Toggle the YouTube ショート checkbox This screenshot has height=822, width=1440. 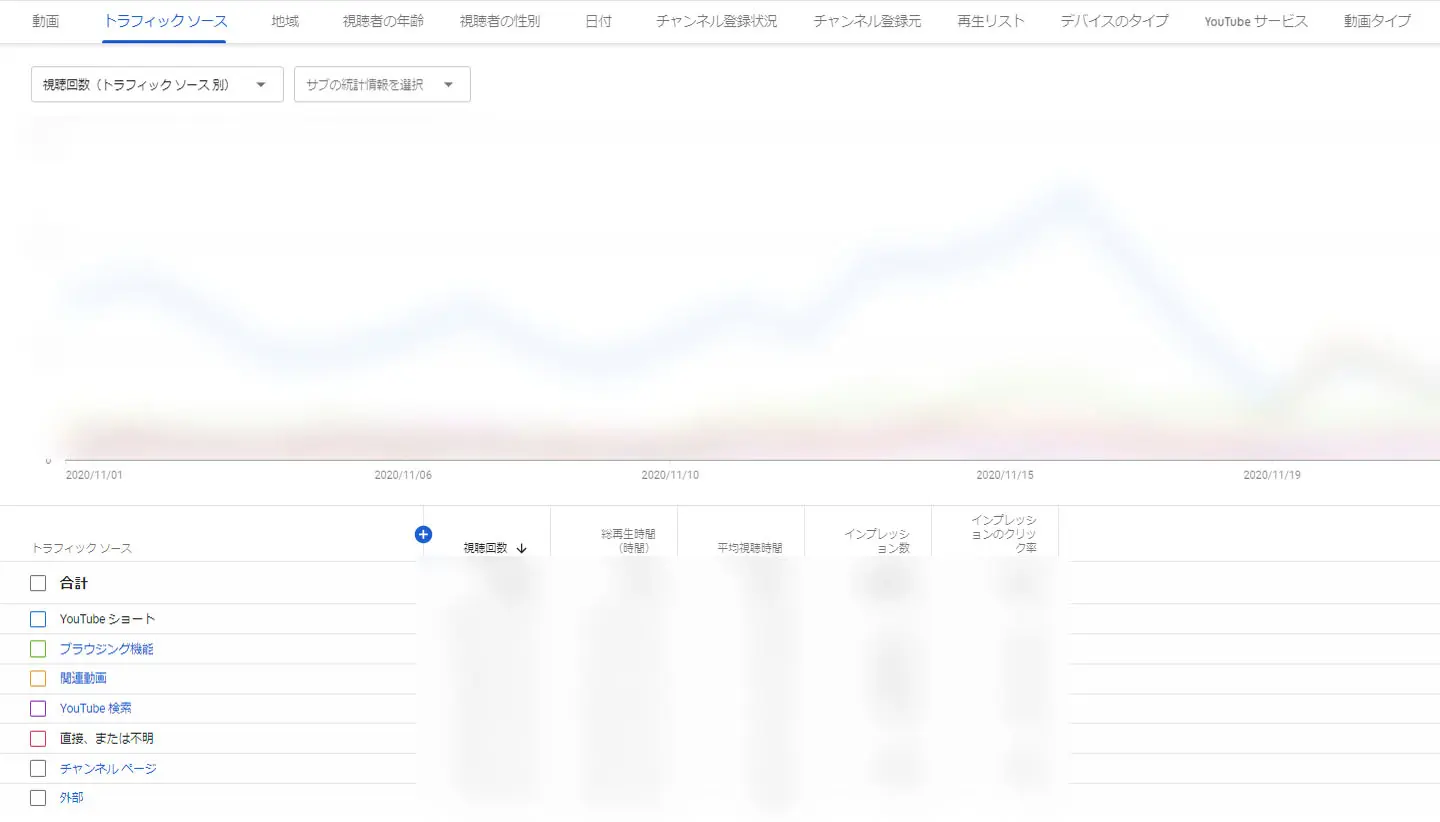38,619
